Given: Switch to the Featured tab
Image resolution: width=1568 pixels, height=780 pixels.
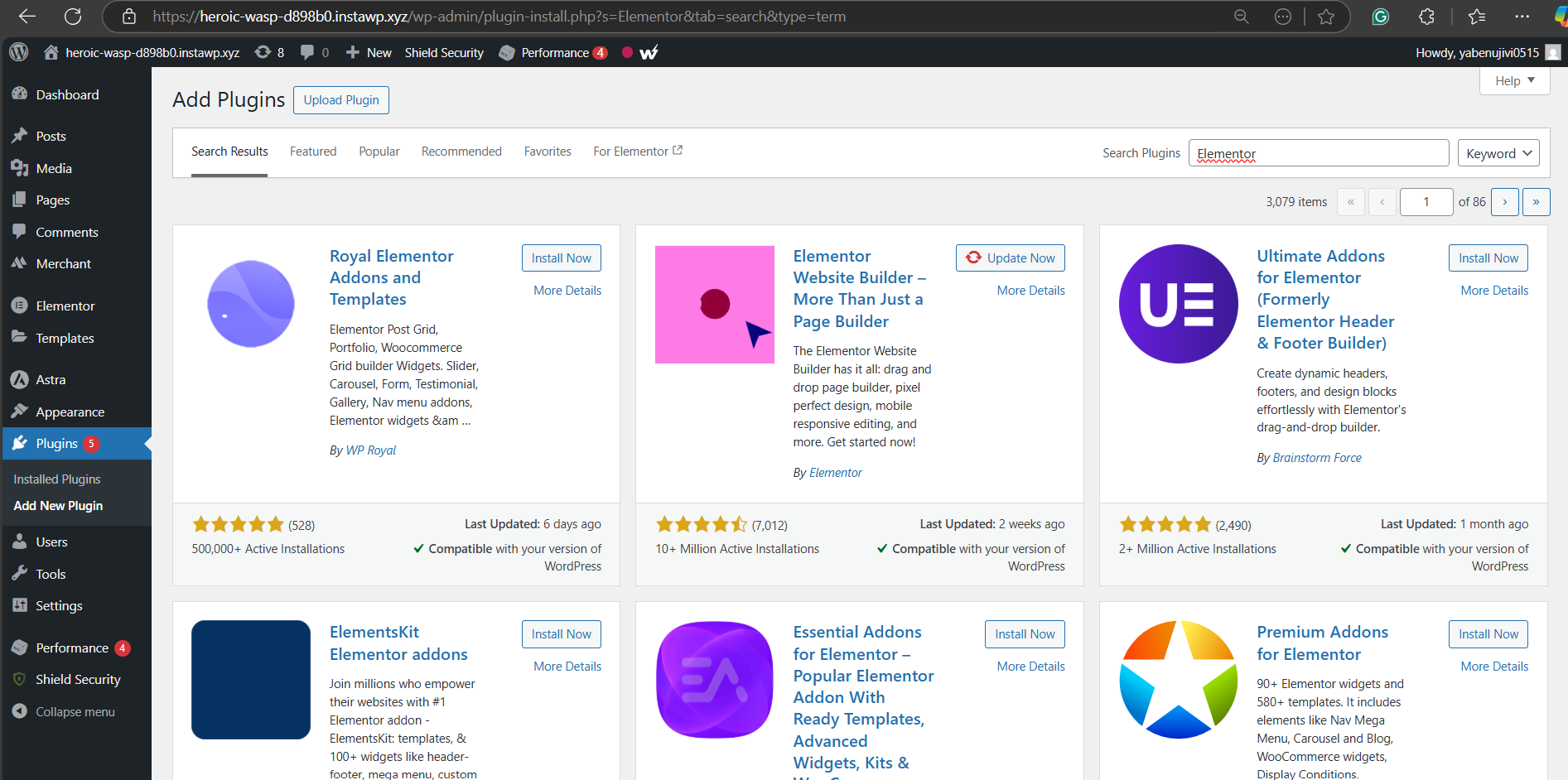Looking at the screenshot, I should tap(313, 152).
